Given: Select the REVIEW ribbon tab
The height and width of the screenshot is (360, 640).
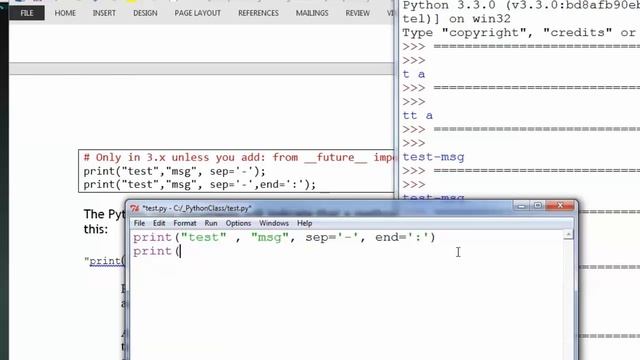Looking at the screenshot, I should point(358,13).
